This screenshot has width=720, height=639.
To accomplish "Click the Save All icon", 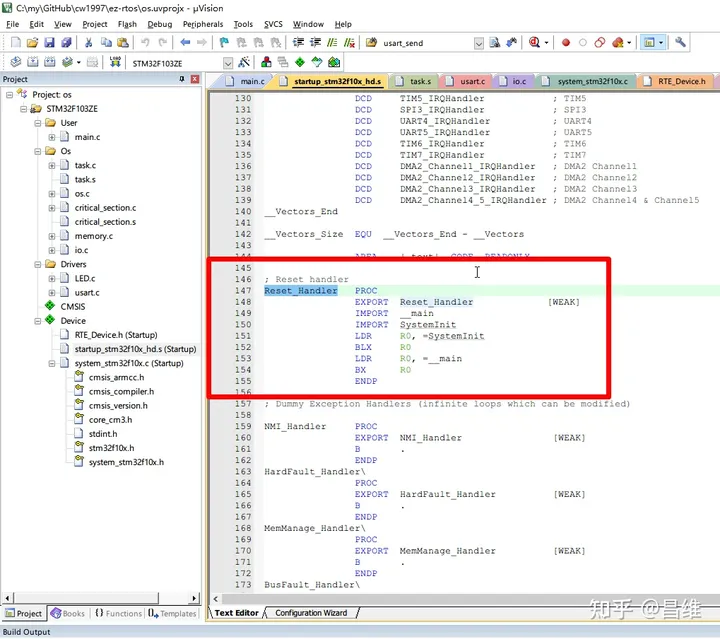I will click(67, 43).
